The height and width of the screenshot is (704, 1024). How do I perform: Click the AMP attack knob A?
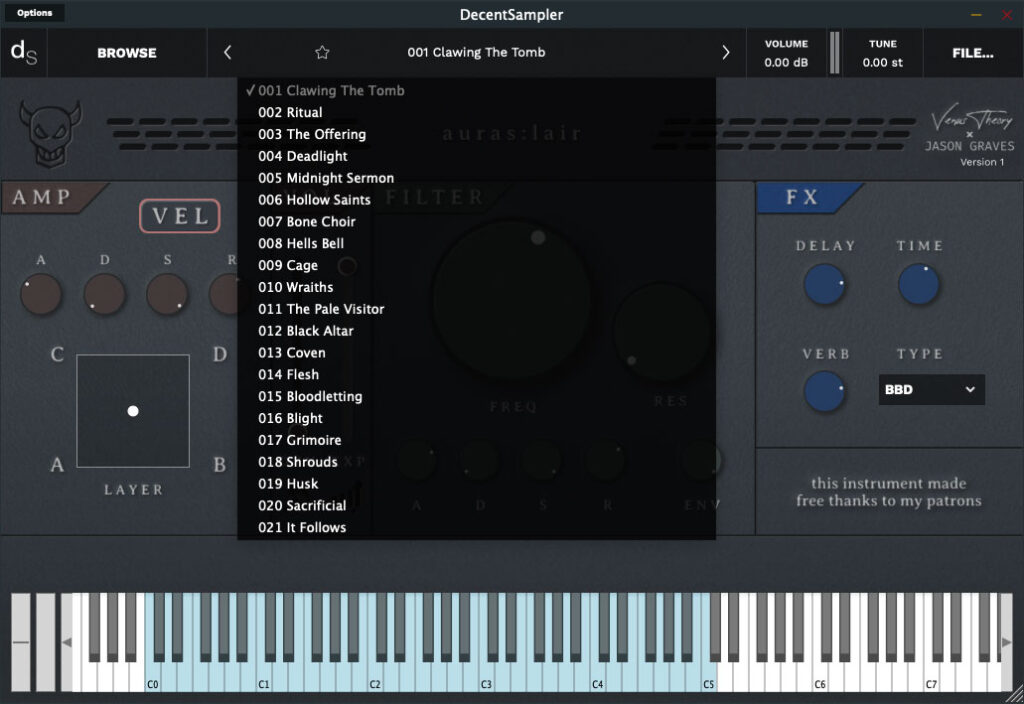(41, 295)
